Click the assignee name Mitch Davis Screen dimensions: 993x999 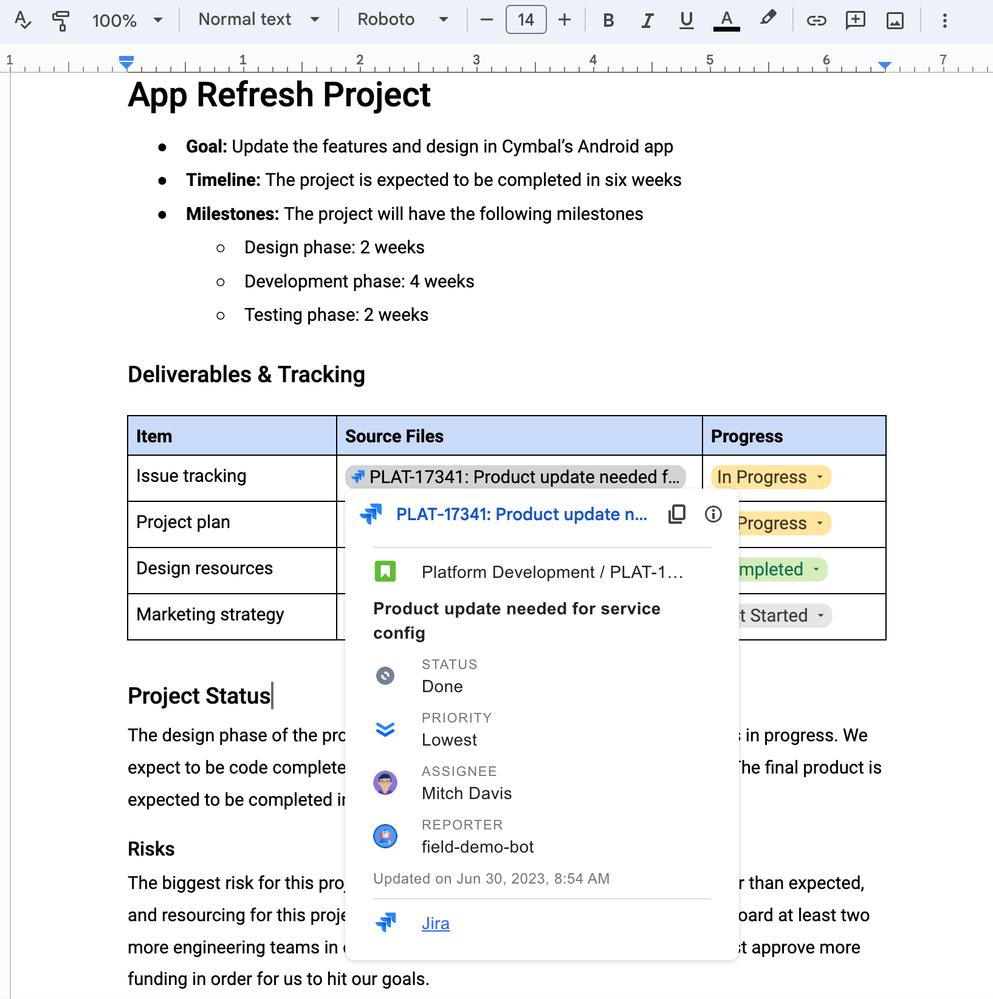pyautogui.click(x=467, y=793)
